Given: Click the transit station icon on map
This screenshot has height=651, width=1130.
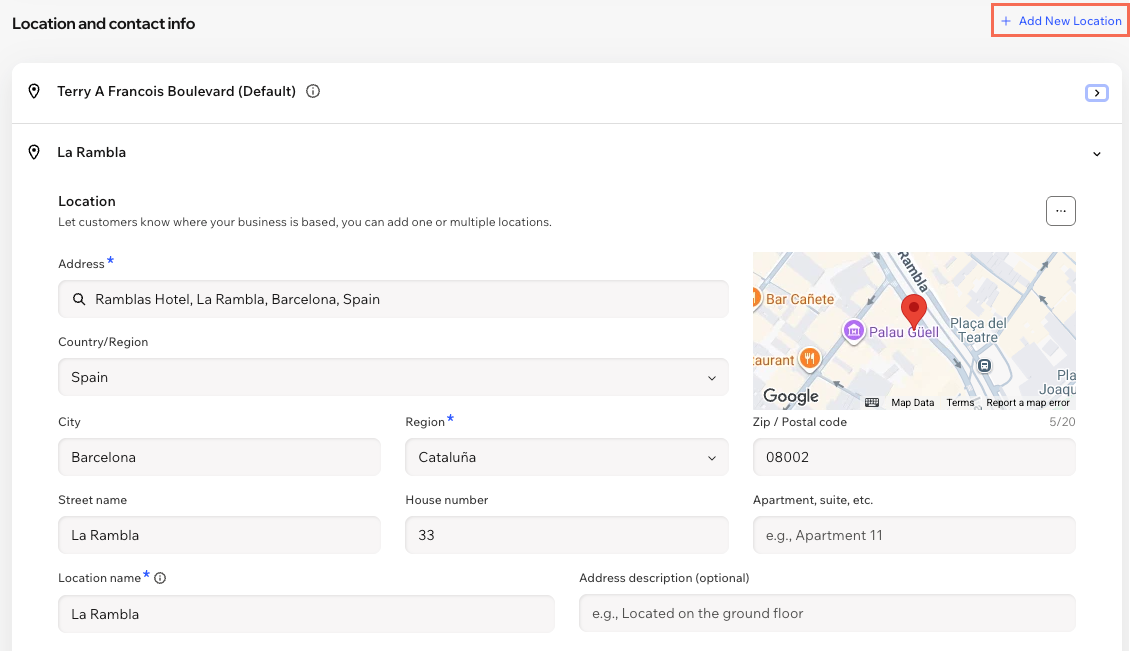Looking at the screenshot, I should coord(984,366).
